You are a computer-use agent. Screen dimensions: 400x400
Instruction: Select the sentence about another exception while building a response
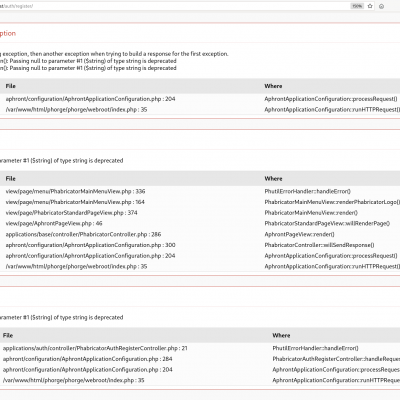click(x=114, y=54)
